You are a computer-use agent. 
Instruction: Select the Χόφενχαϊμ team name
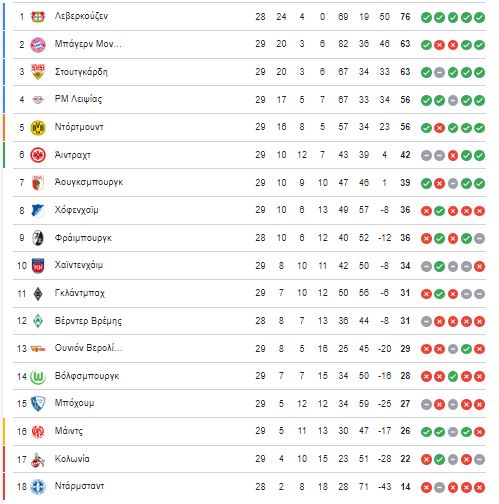tap(76, 210)
